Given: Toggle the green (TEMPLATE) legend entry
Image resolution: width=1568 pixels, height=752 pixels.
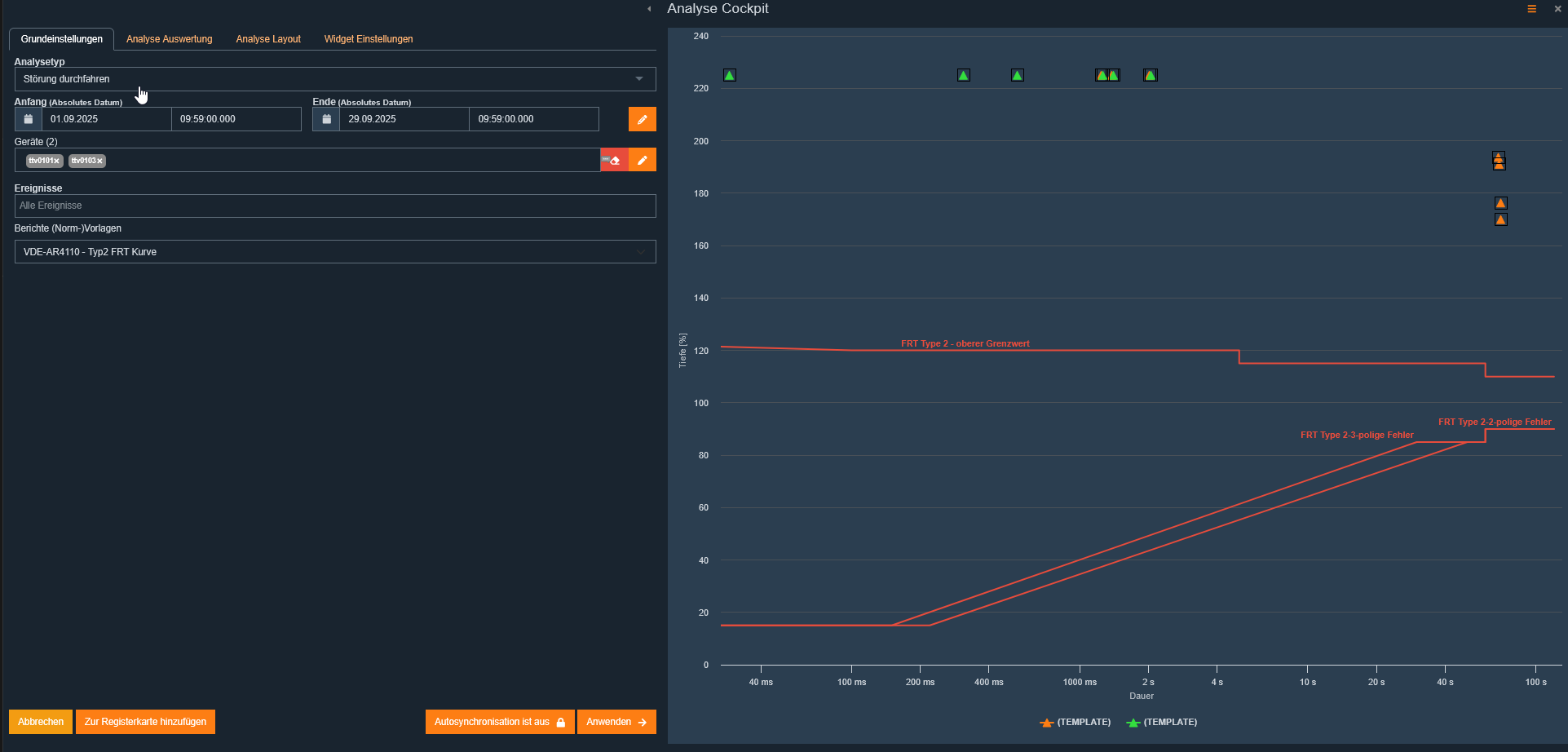Looking at the screenshot, I should (1161, 722).
